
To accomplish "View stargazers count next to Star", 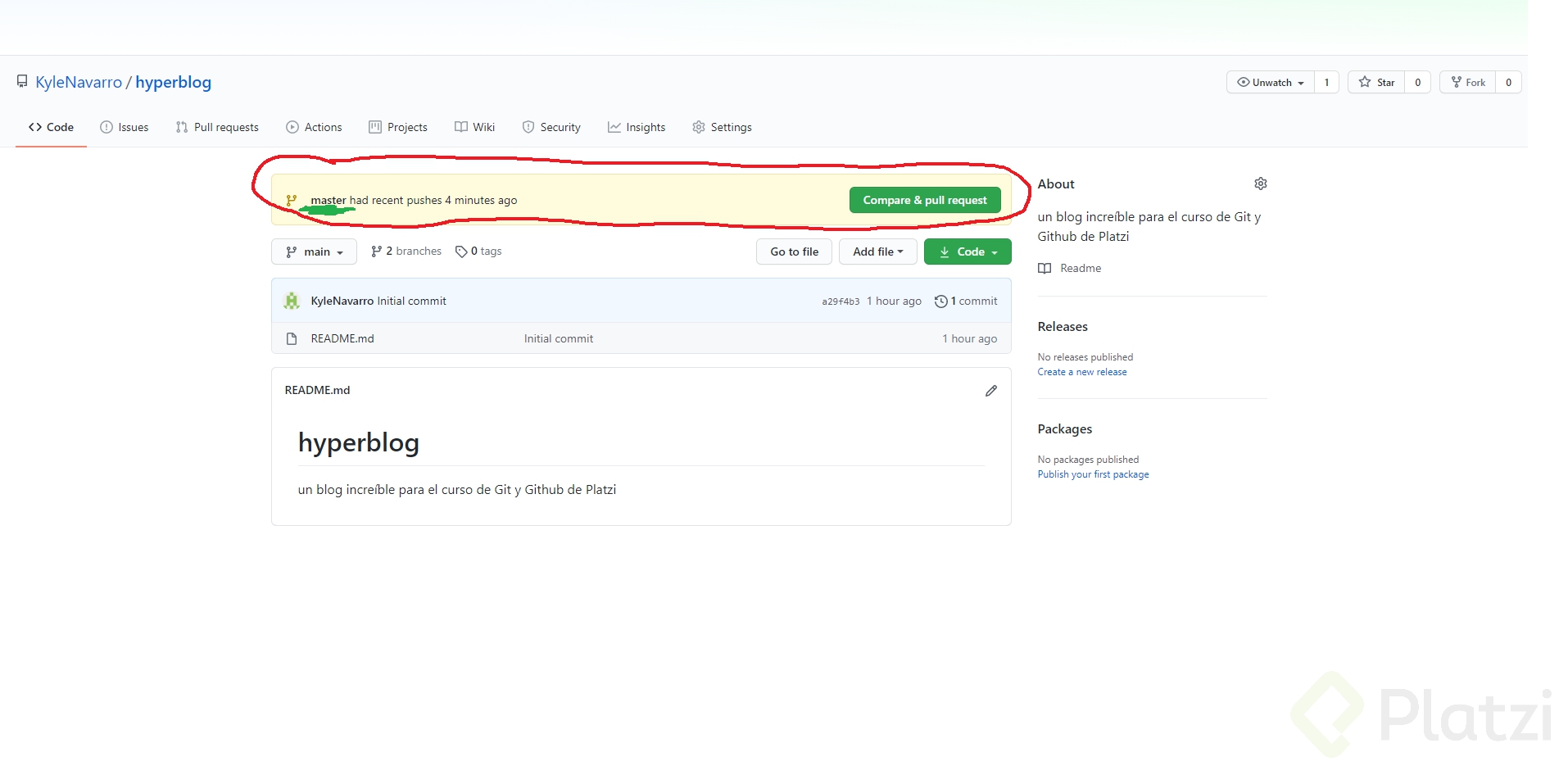I will [1417, 82].
